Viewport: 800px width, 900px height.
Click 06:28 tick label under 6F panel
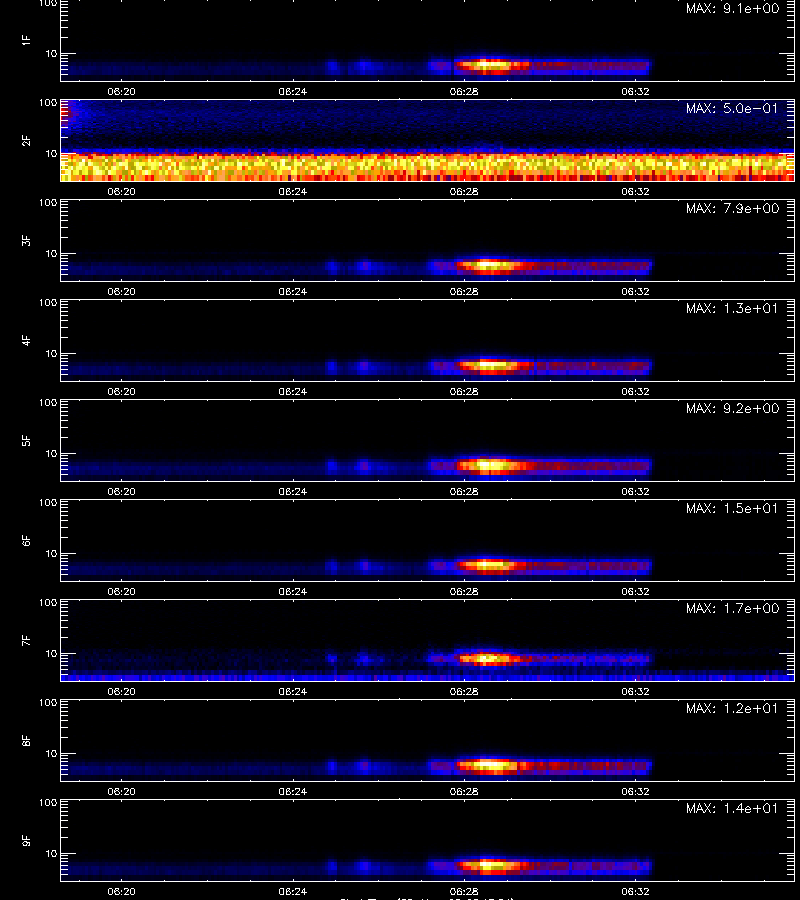[464, 591]
